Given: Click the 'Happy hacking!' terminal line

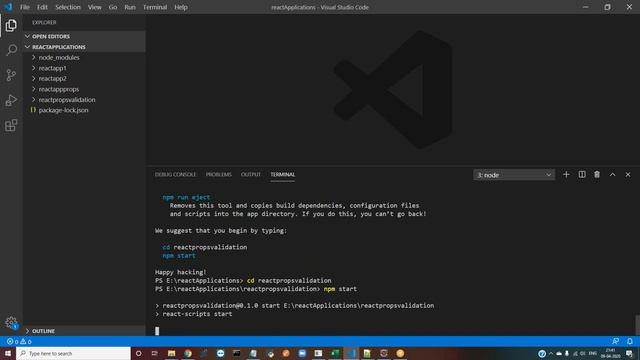Looking at the screenshot, I should (181, 272).
